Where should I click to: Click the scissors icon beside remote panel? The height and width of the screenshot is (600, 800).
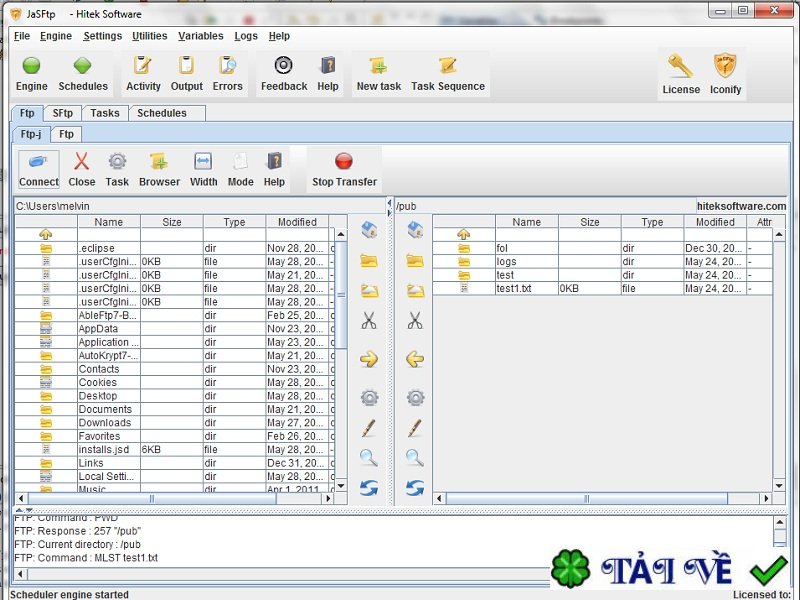click(415, 321)
